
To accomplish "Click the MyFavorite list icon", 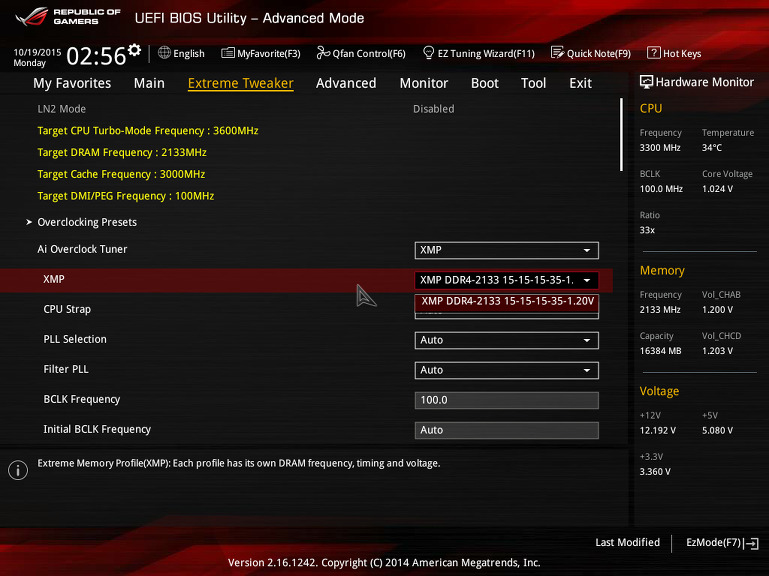I will click(x=228, y=53).
